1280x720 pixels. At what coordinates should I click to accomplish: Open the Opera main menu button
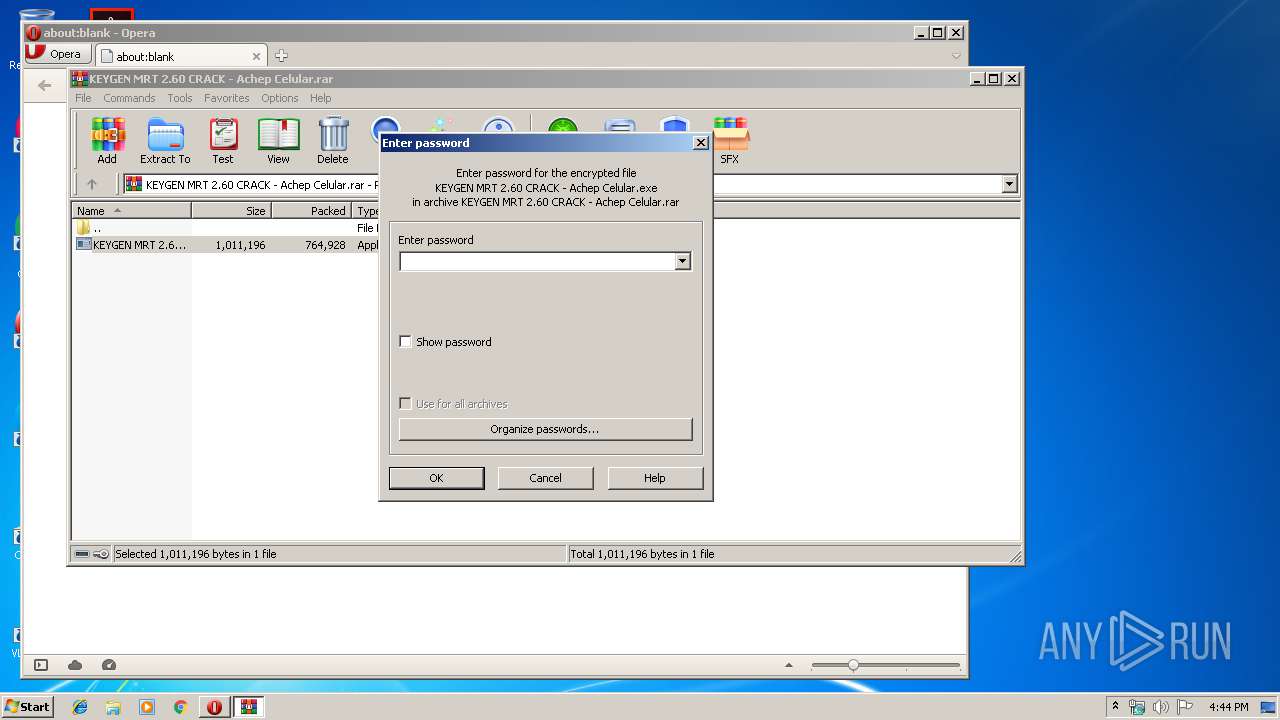coord(58,54)
